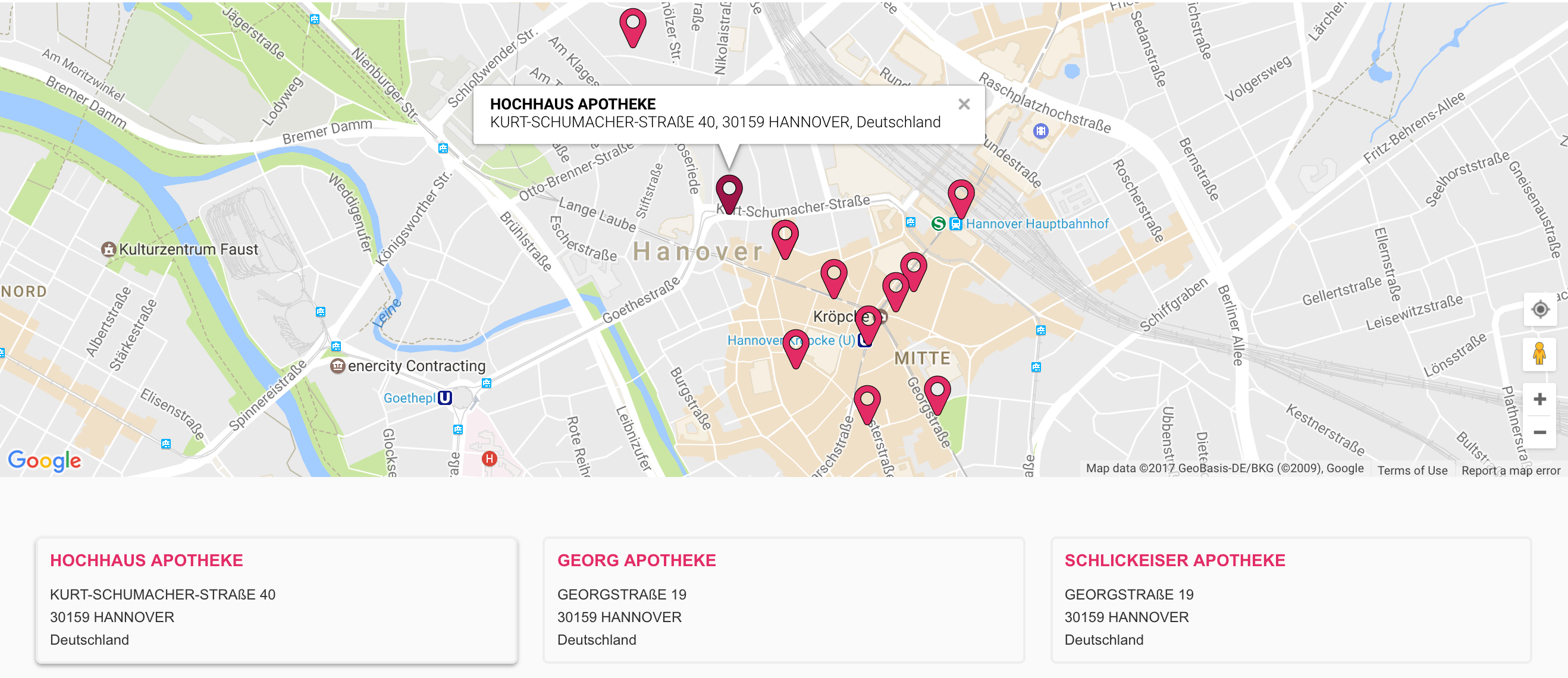Zoom out the map with minus button
1568x678 pixels.
pos(1539,432)
